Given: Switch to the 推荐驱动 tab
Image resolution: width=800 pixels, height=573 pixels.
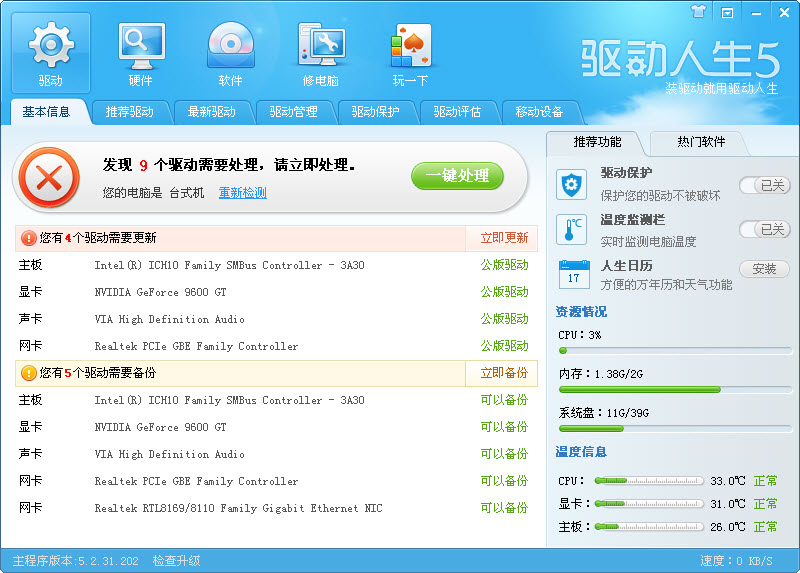Looking at the screenshot, I should (129, 112).
